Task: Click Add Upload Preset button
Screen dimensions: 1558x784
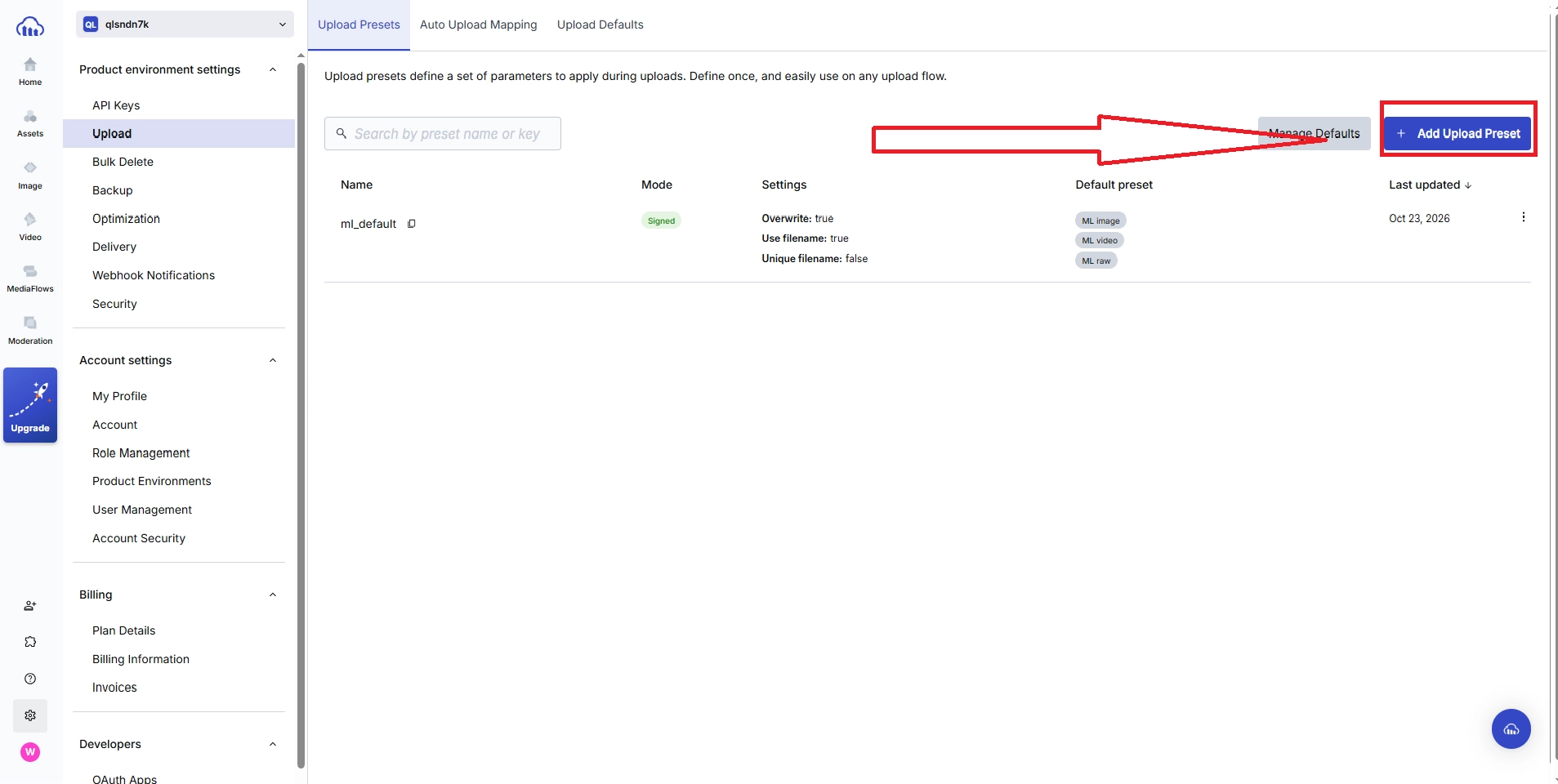Action: coord(1458,133)
